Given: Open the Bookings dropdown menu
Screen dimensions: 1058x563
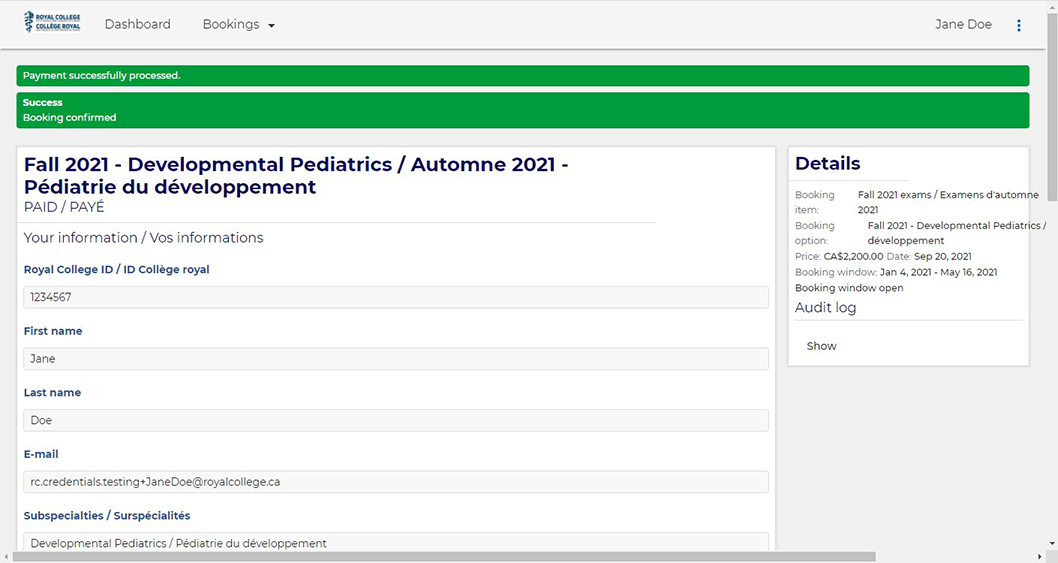Looking at the screenshot, I should [239, 24].
